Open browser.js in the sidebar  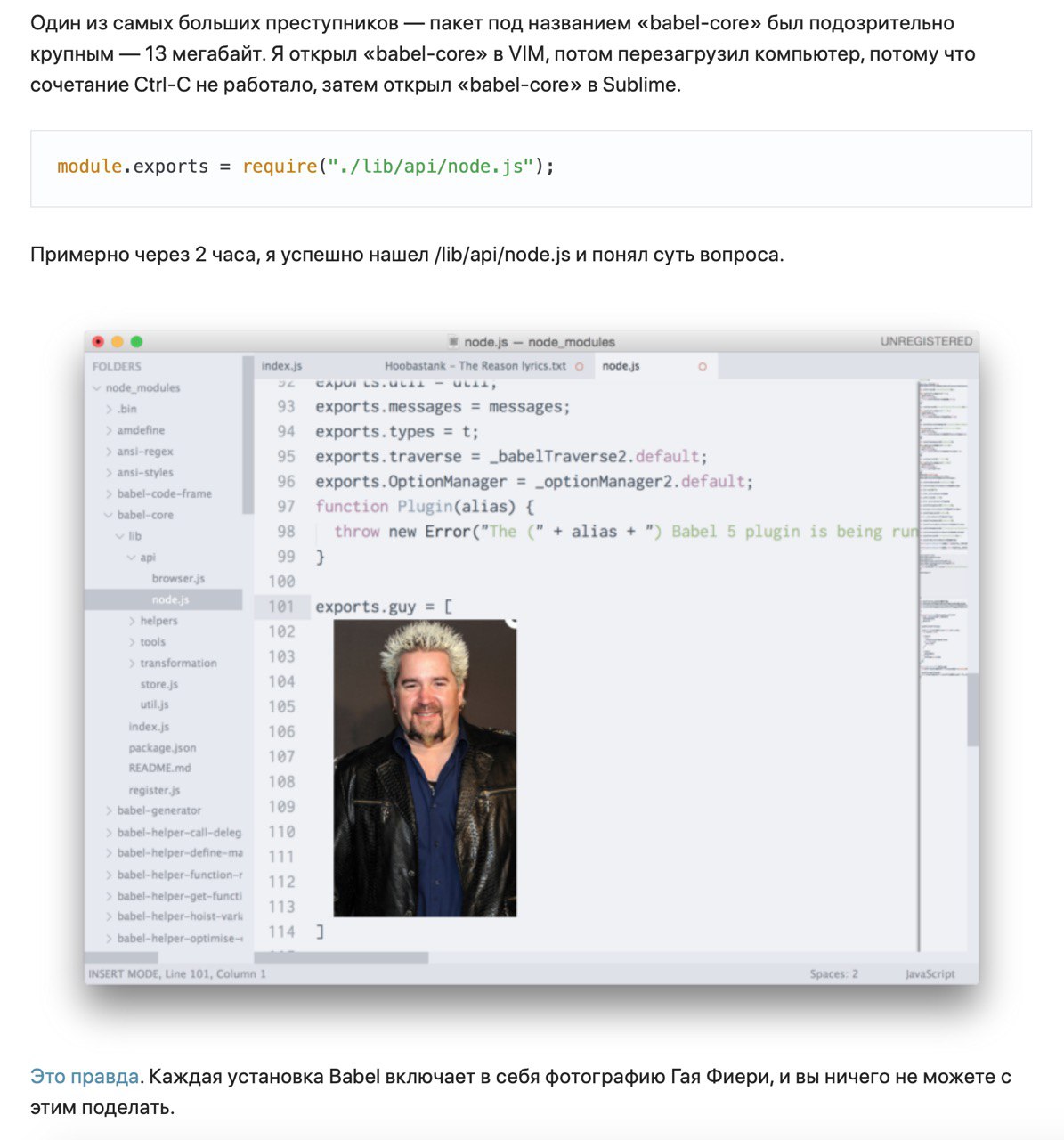coord(178,579)
